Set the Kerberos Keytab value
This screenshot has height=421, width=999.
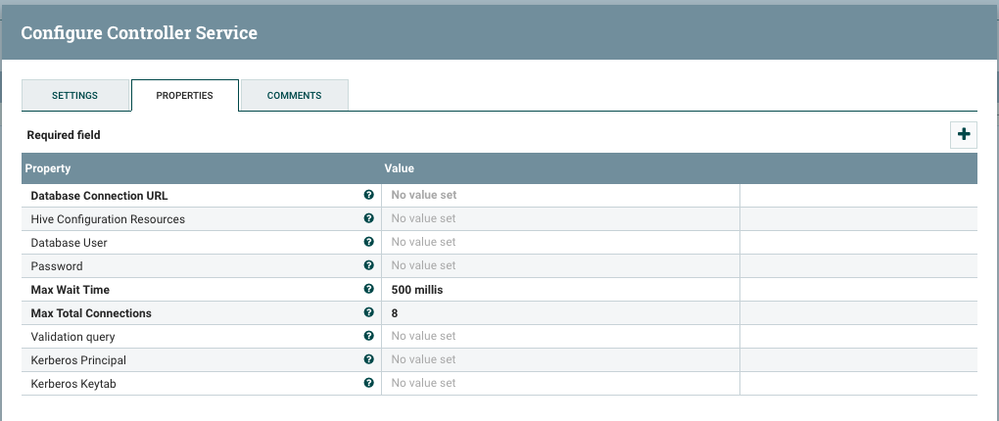[x=560, y=383]
